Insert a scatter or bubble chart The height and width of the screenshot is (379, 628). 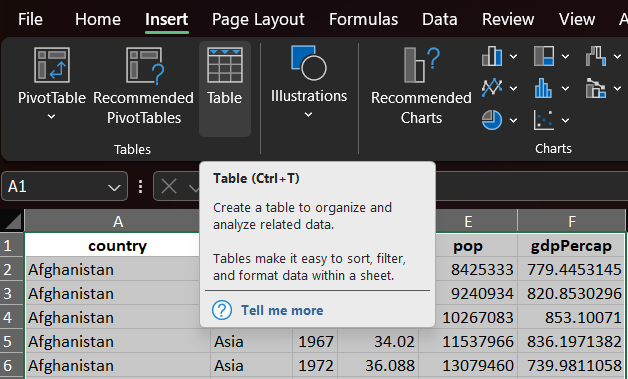click(x=544, y=120)
